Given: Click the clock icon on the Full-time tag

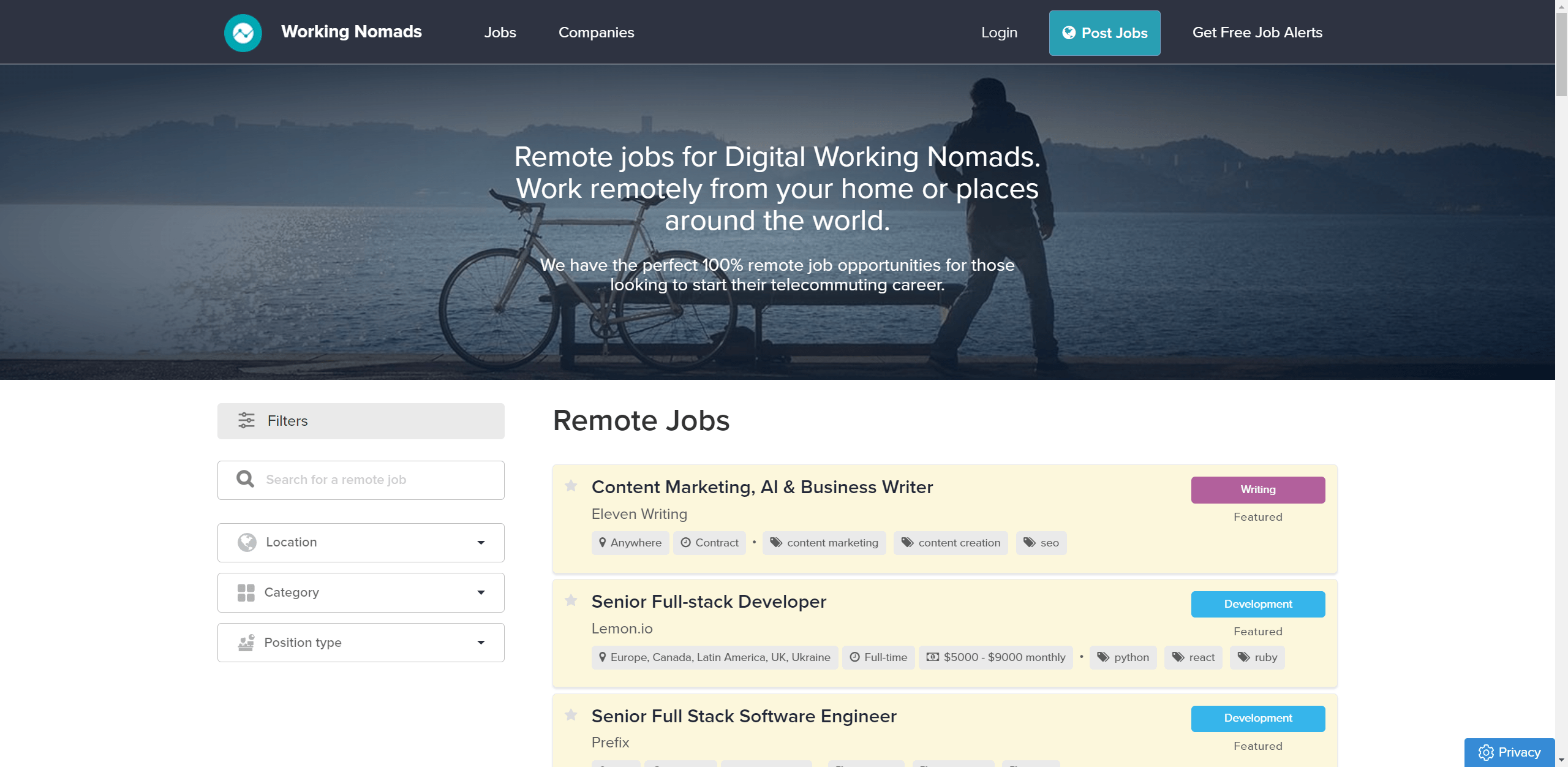Looking at the screenshot, I should (856, 657).
